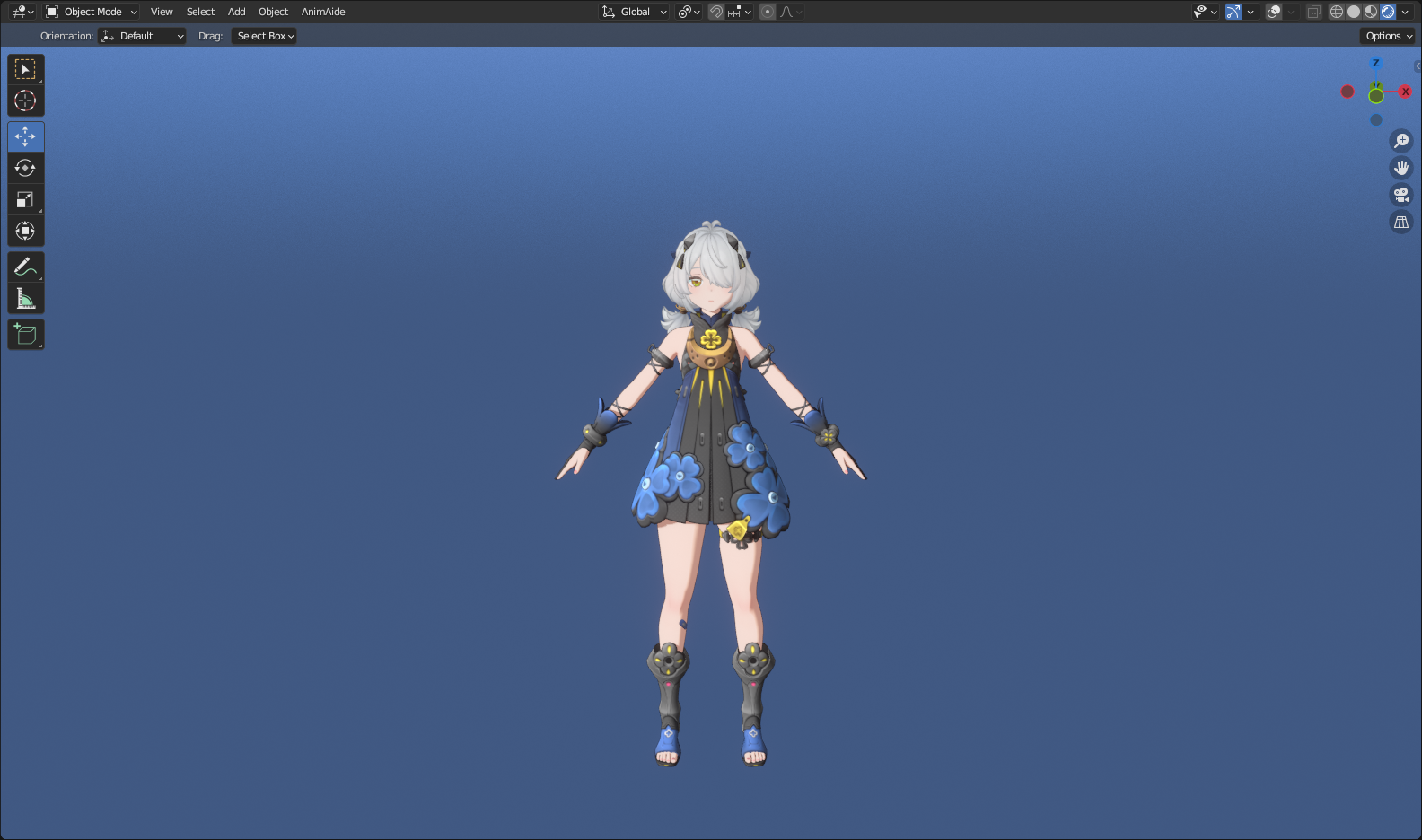Image resolution: width=1422 pixels, height=840 pixels.
Task: Toggle proportional editing
Action: [768, 12]
